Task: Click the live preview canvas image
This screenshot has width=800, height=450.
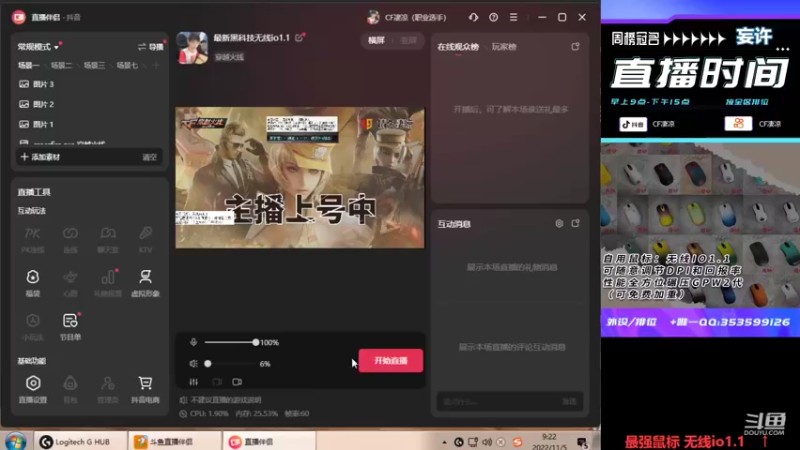Action: coord(299,178)
